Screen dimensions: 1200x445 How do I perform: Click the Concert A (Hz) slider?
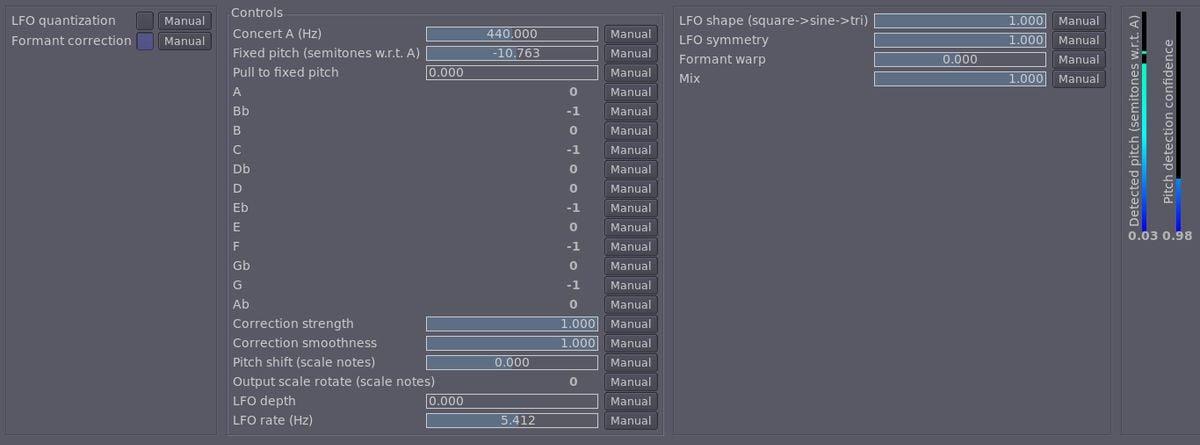click(512, 34)
